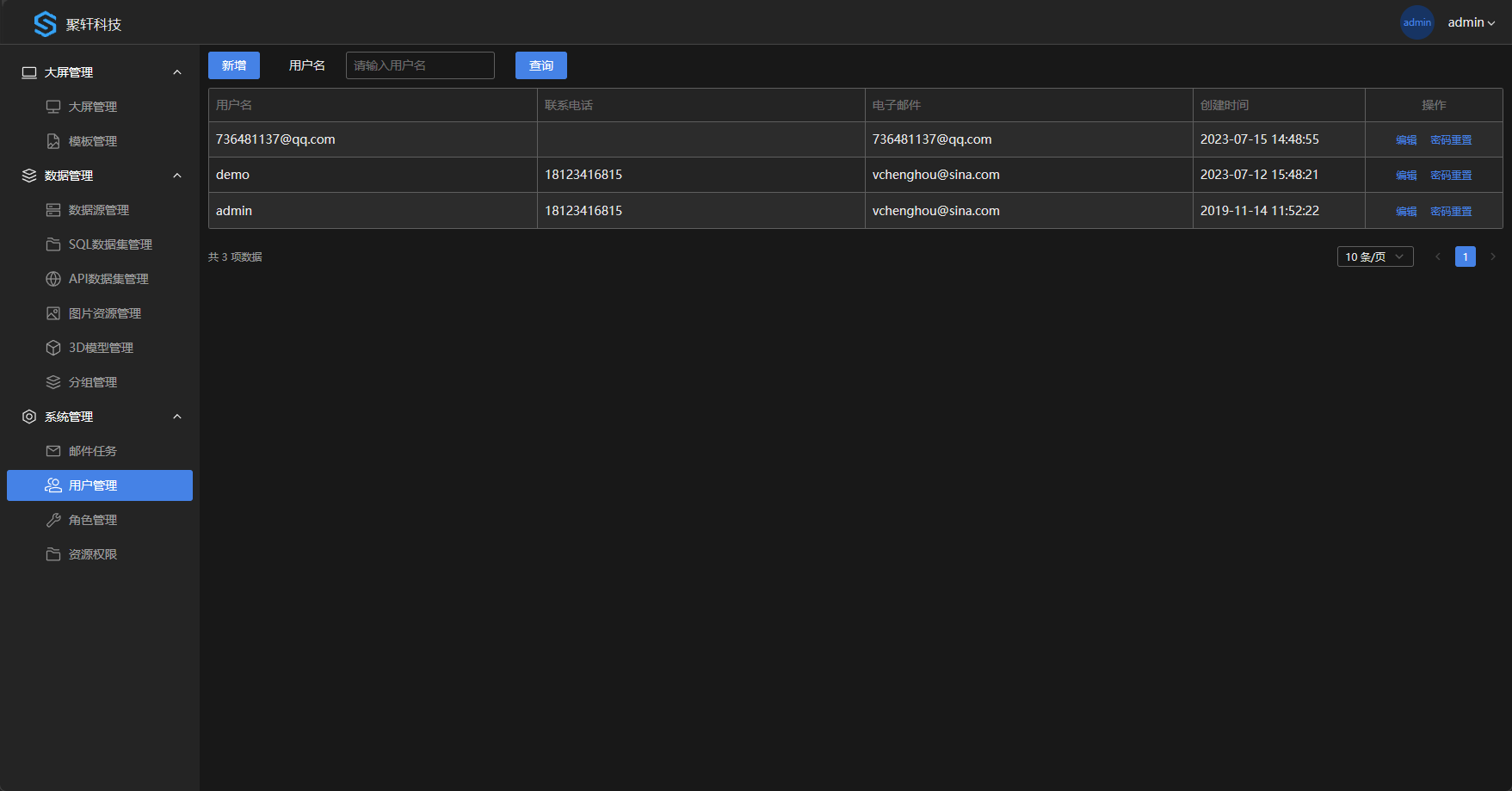1512x791 pixels.
Task: Open 图片资源管理 menu item
Action: coord(100,313)
